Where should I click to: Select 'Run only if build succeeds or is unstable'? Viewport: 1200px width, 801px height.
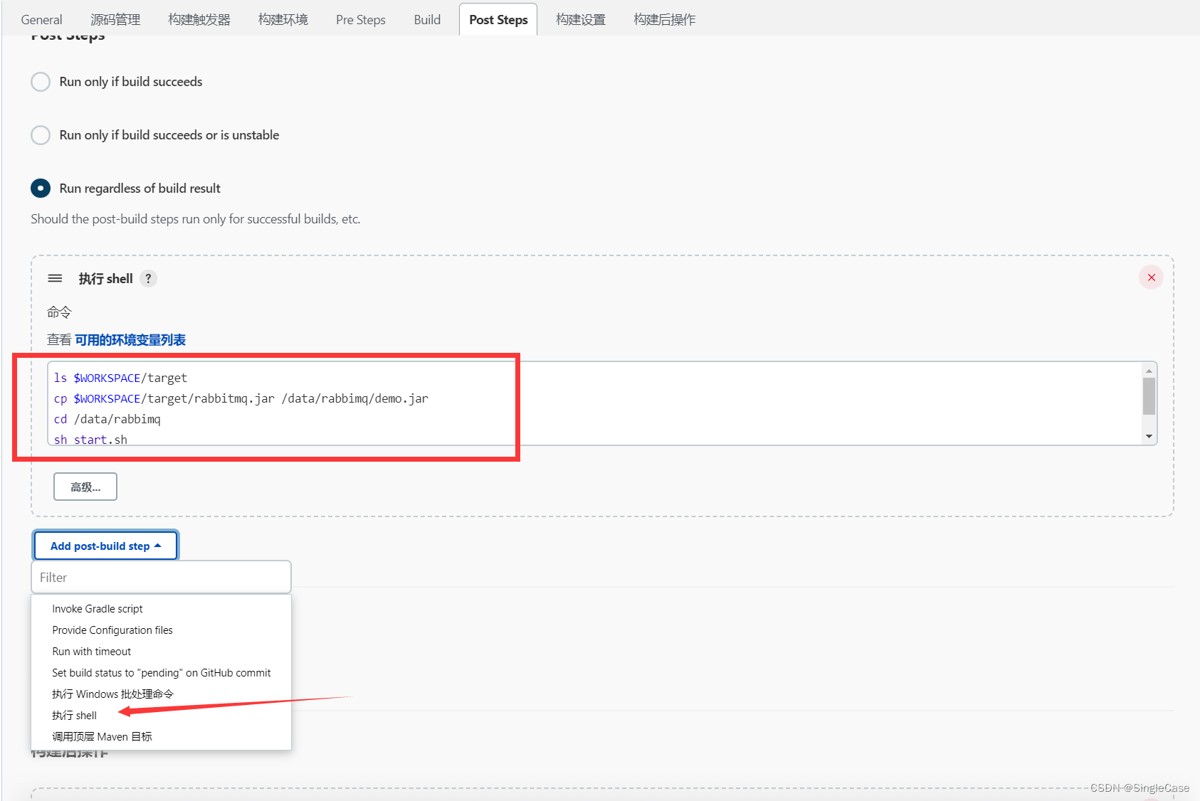(x=41, y=135)
